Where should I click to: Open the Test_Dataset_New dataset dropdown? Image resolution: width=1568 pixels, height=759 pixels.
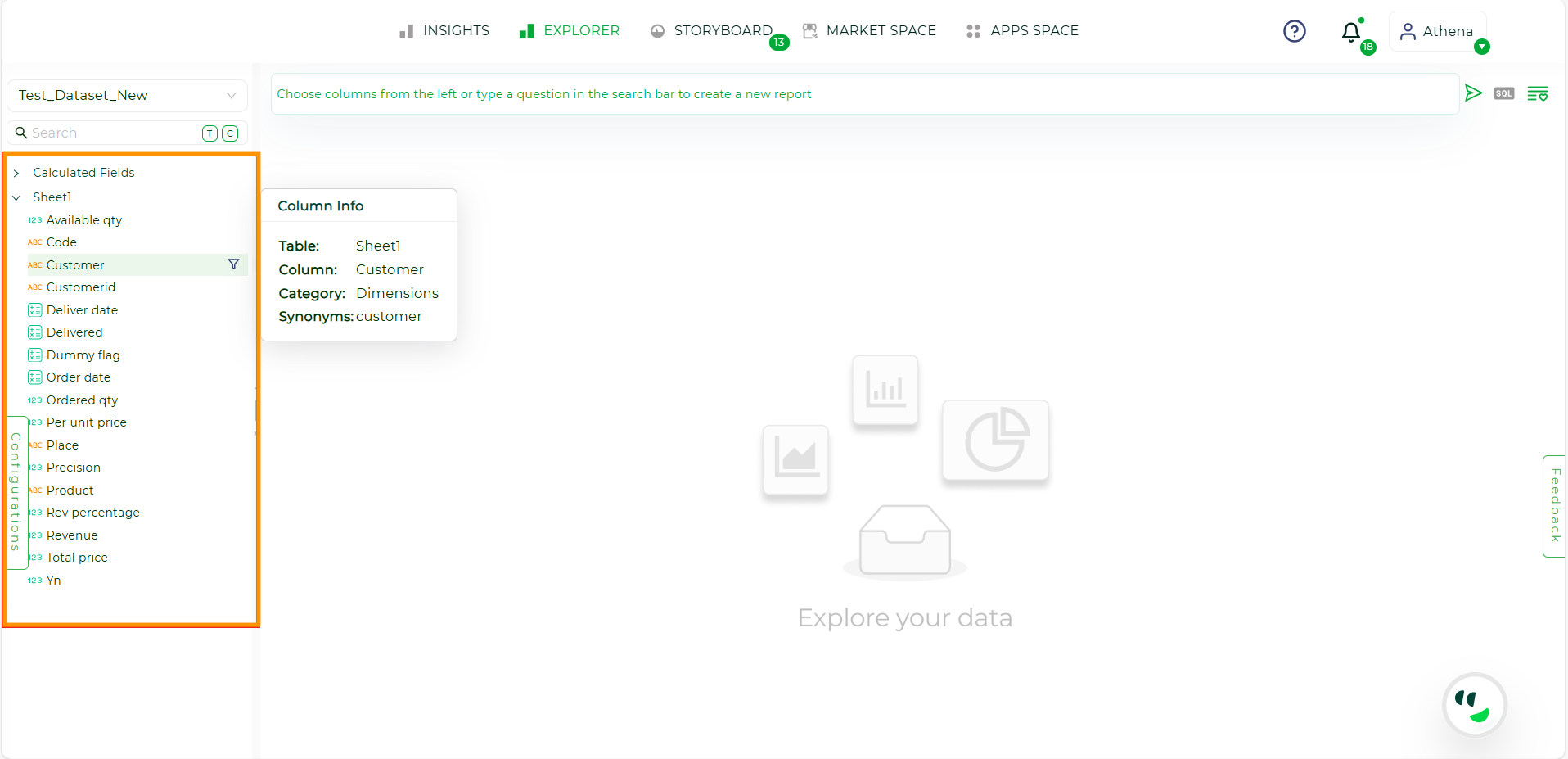coord(231,95)
